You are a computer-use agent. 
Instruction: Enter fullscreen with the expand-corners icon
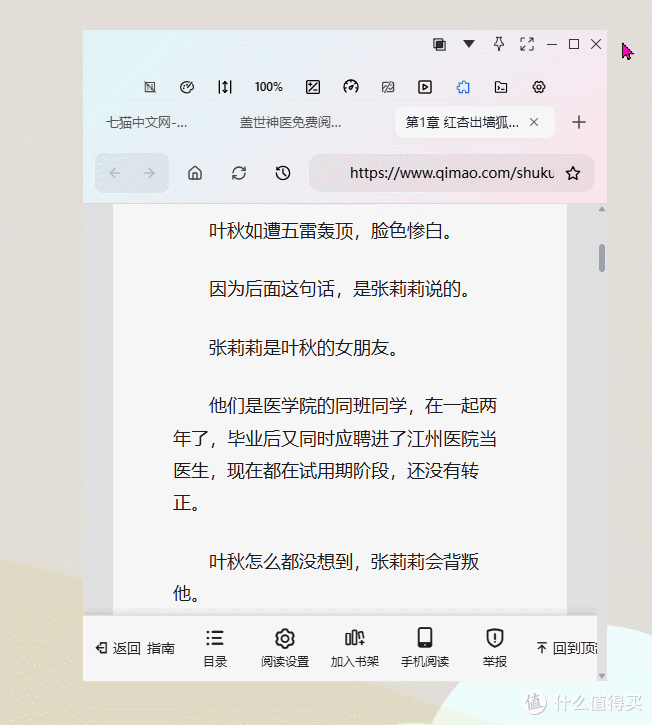[527, 44]
